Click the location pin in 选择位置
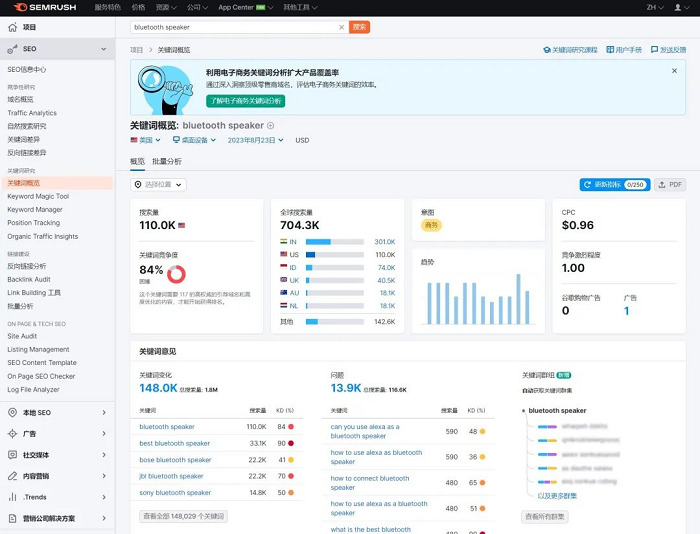Image resolution: width=700 pixels, height=534 pixels. point(138,184)
